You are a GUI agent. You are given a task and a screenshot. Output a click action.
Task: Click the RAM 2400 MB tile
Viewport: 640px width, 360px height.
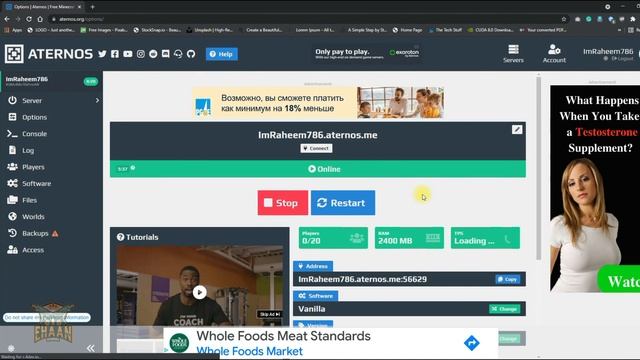coord(409,238)
